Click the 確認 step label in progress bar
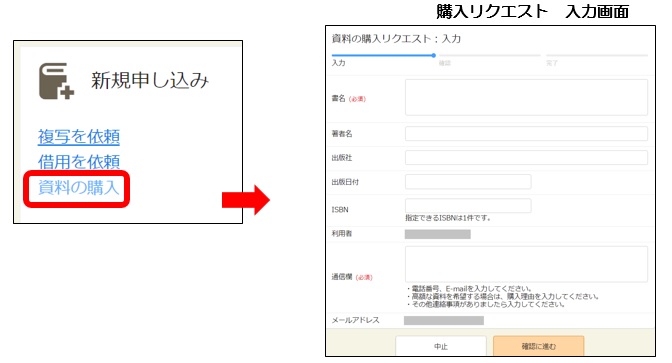 pos(445,63)
